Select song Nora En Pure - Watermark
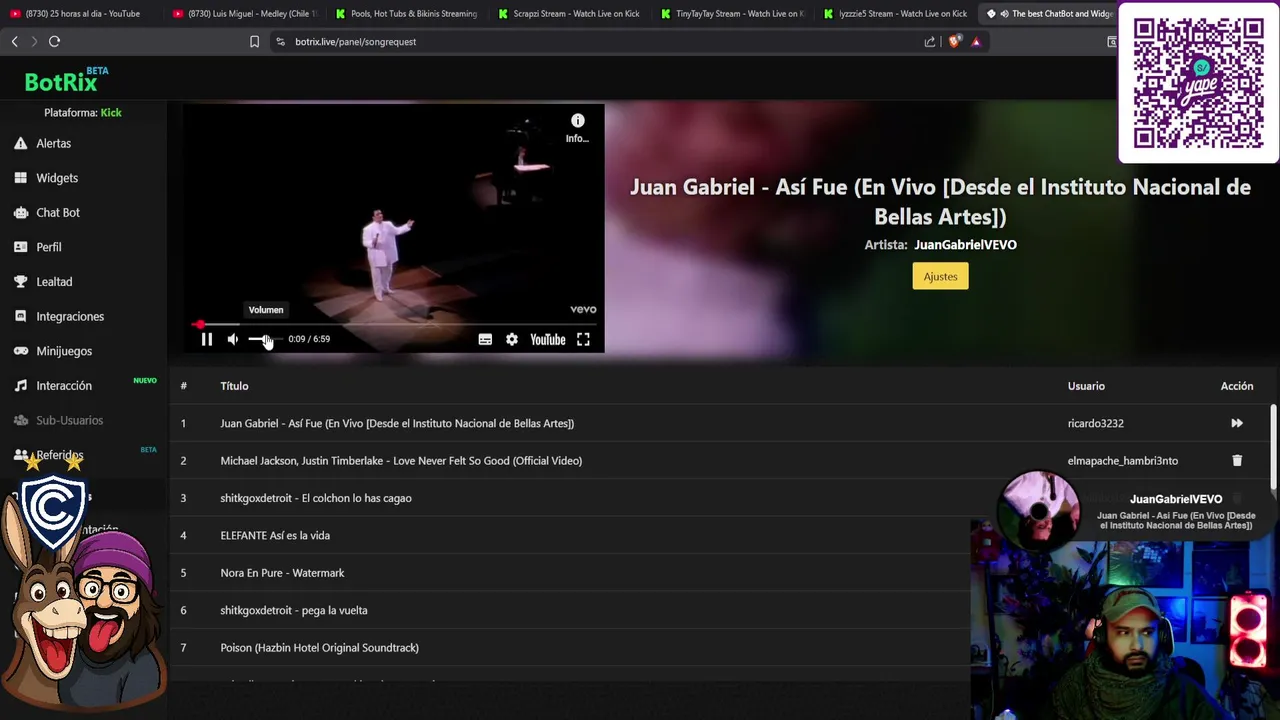This screenshot has height=720, width=1280. tap(282, 573)
